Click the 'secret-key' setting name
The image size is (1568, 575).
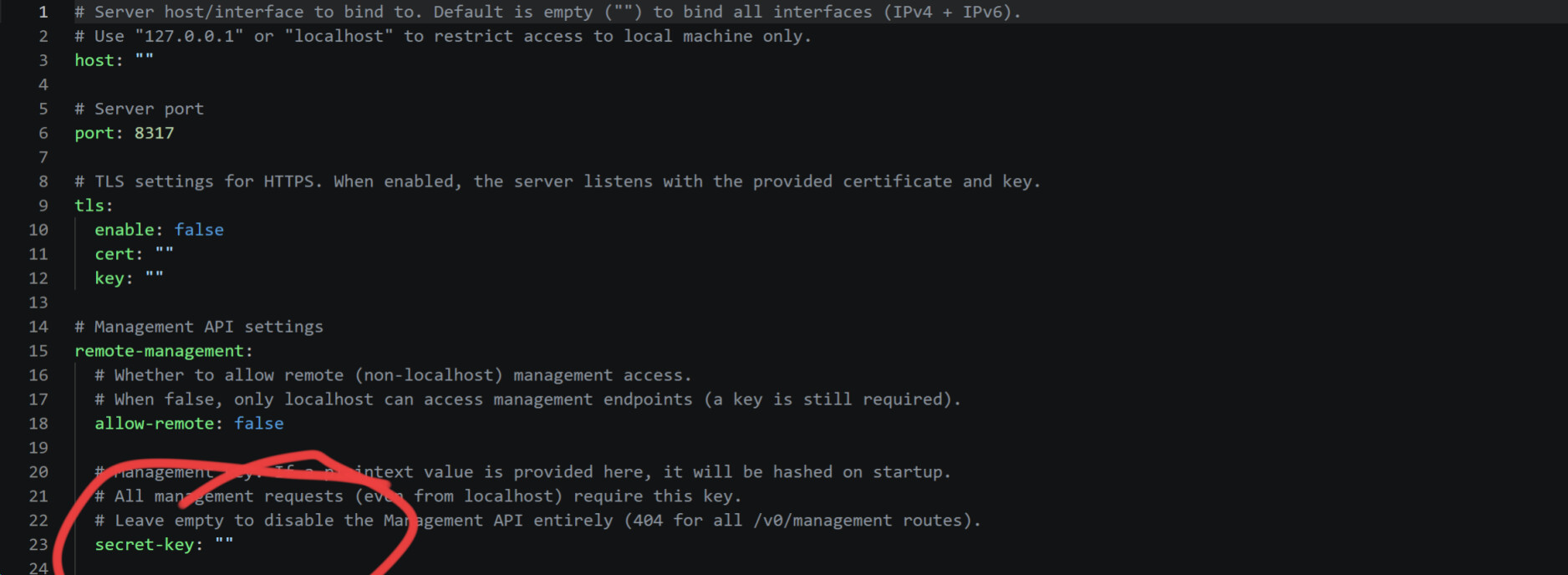[x=144, y=545]
